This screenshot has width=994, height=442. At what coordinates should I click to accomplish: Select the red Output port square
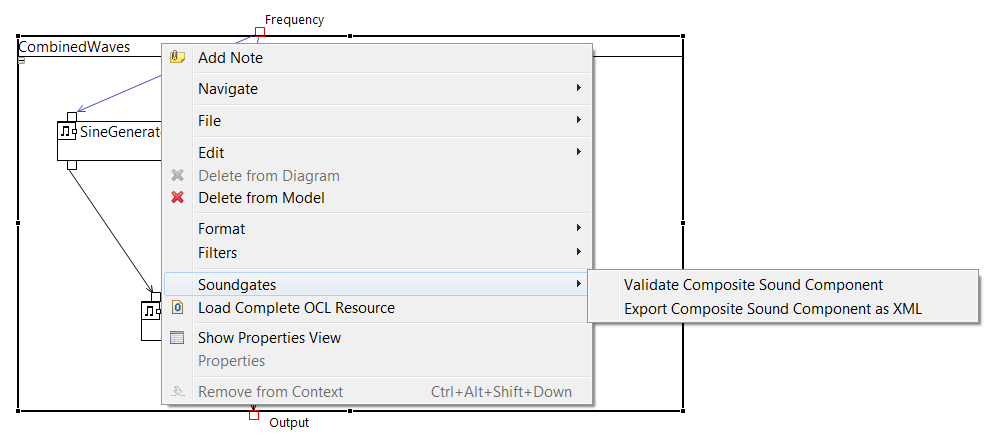click(x=254, y=415)
